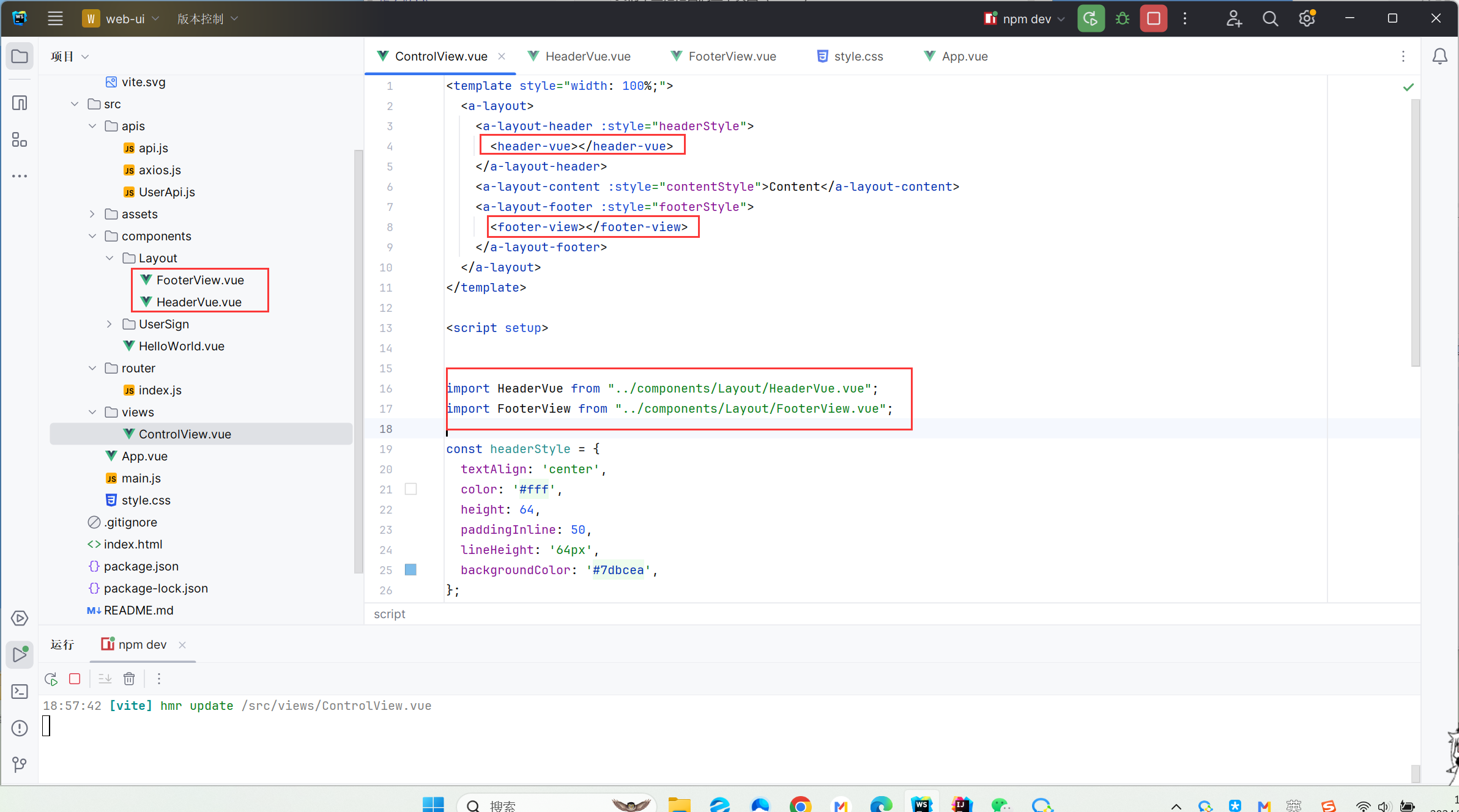This screenshot has height=812, width=1459.
Task: Click the #7dbcea color gutter swatch
Action: click(x=410, y=570)
